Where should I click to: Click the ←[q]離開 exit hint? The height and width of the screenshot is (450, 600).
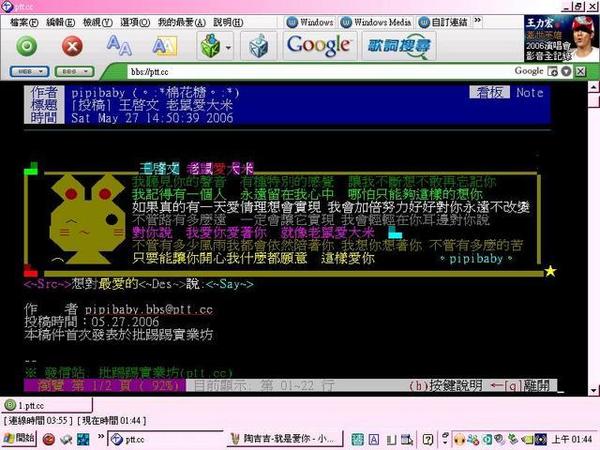pos(520,386)
